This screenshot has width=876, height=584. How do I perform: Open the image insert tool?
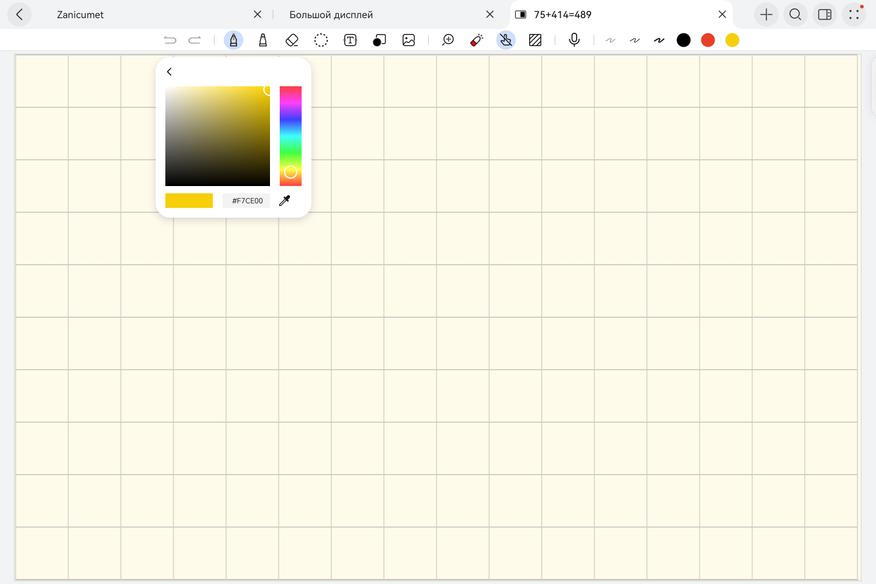click(x=408, y=40)
